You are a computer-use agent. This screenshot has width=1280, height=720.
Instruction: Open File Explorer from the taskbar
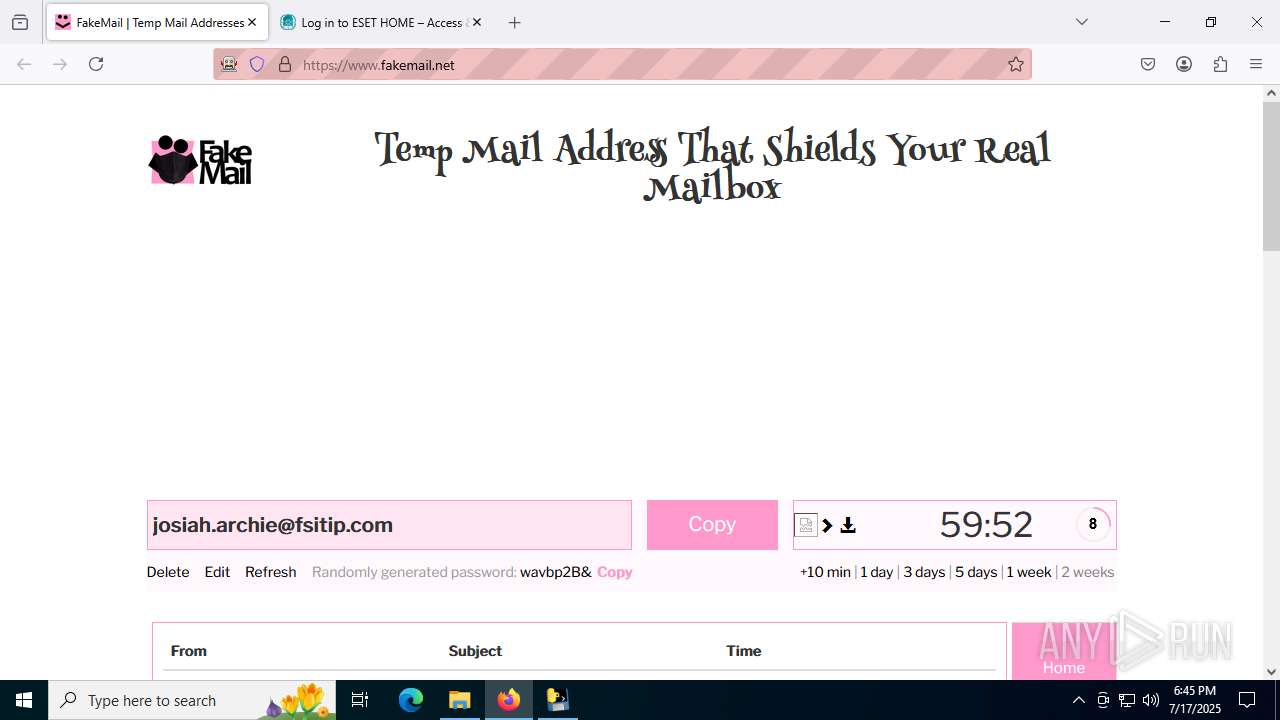[x=459, y=700]
